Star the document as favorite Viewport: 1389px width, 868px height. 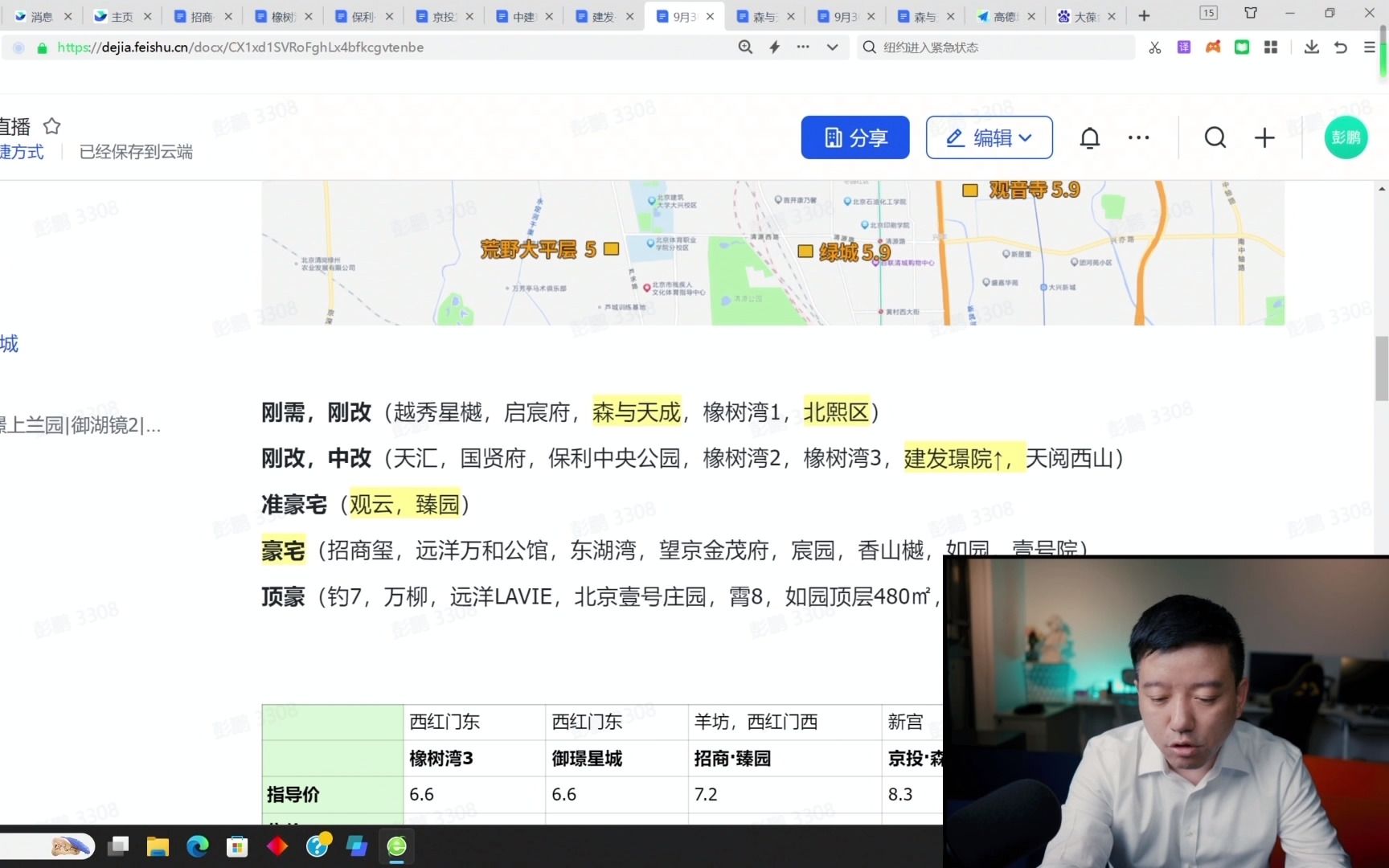52,126
